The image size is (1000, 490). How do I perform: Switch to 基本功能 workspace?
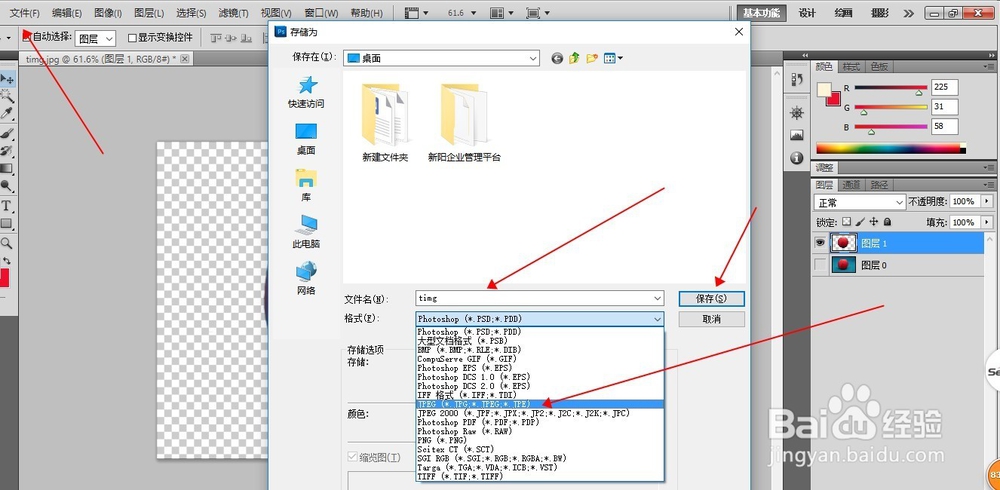click(x=761, y=13)
